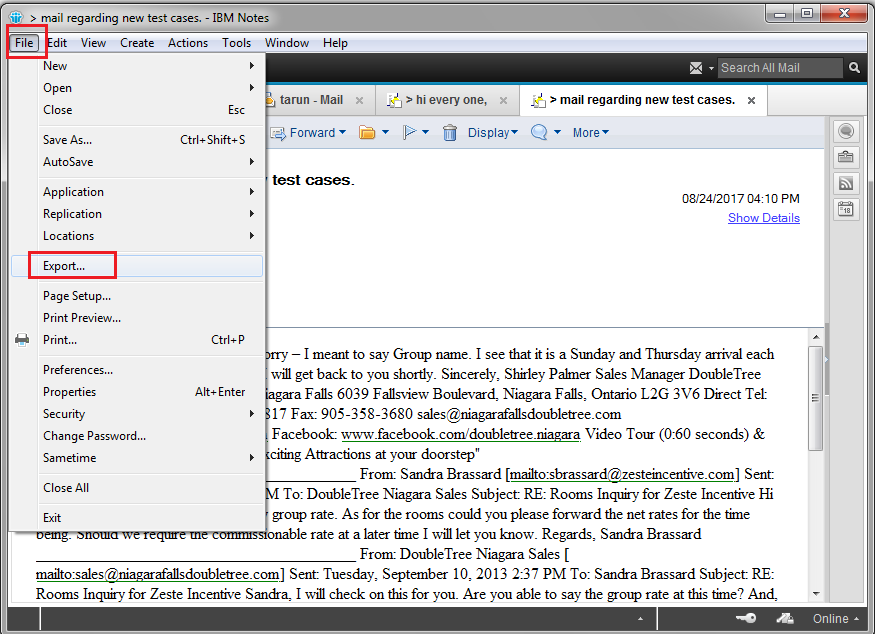
Task: Expand the Replication submenu
Action: point(137,214)
